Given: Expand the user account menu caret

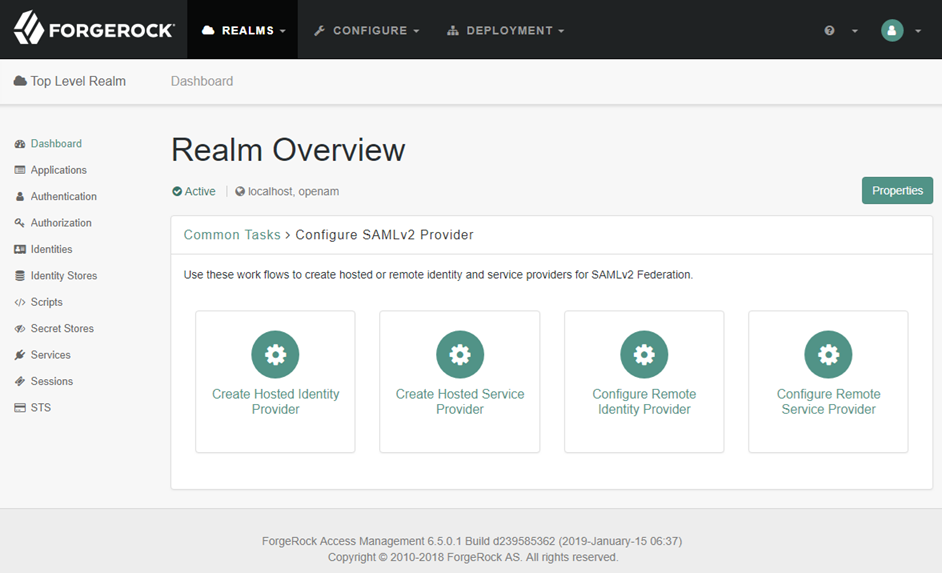Looking at the screenshot, I should tap(918, 31).
